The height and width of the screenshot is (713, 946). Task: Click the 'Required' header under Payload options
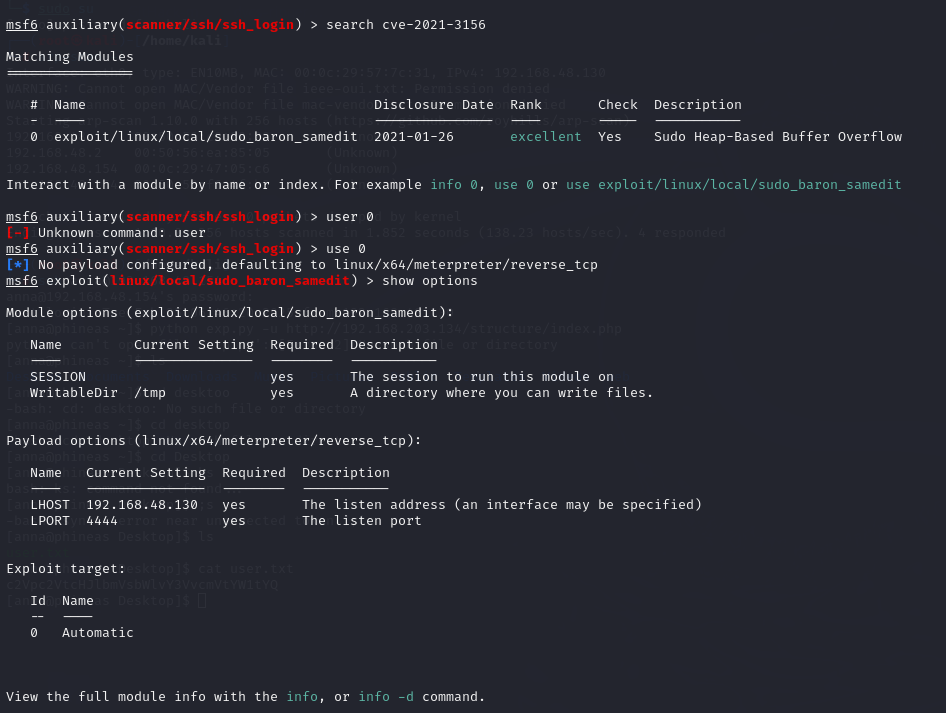(x=253, y=473)
